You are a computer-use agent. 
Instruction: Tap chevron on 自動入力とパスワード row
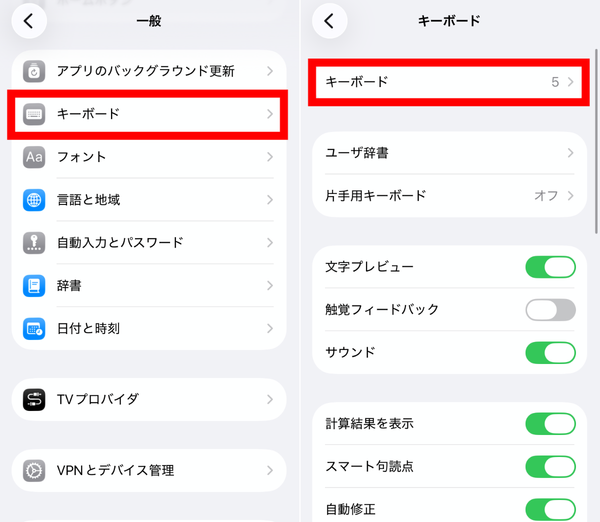270,243
